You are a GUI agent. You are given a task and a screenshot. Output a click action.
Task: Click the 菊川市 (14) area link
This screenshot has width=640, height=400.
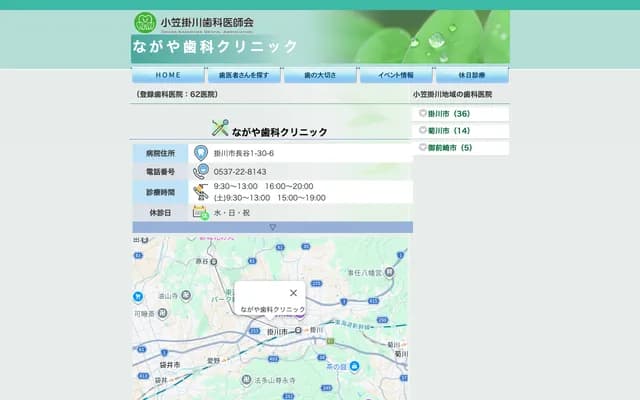(x=449, y=131)
